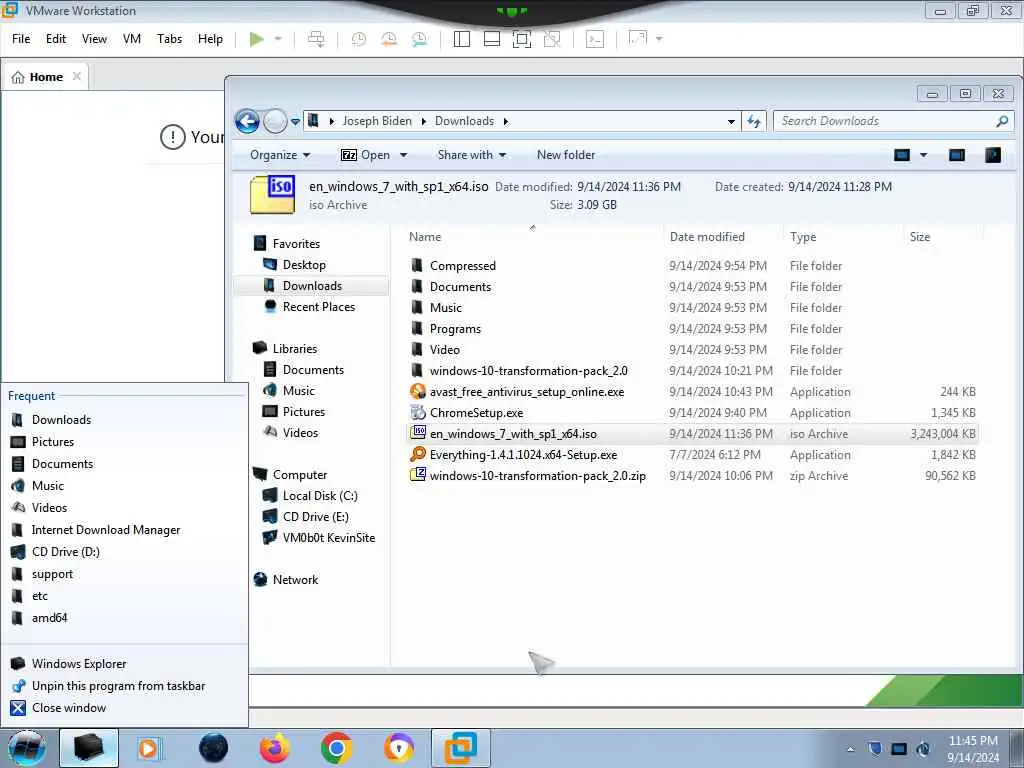The height and width of the screenshot is (768, 1024).
Task: Toggle the preview pane icon
Action: click(x=957, y=155)
